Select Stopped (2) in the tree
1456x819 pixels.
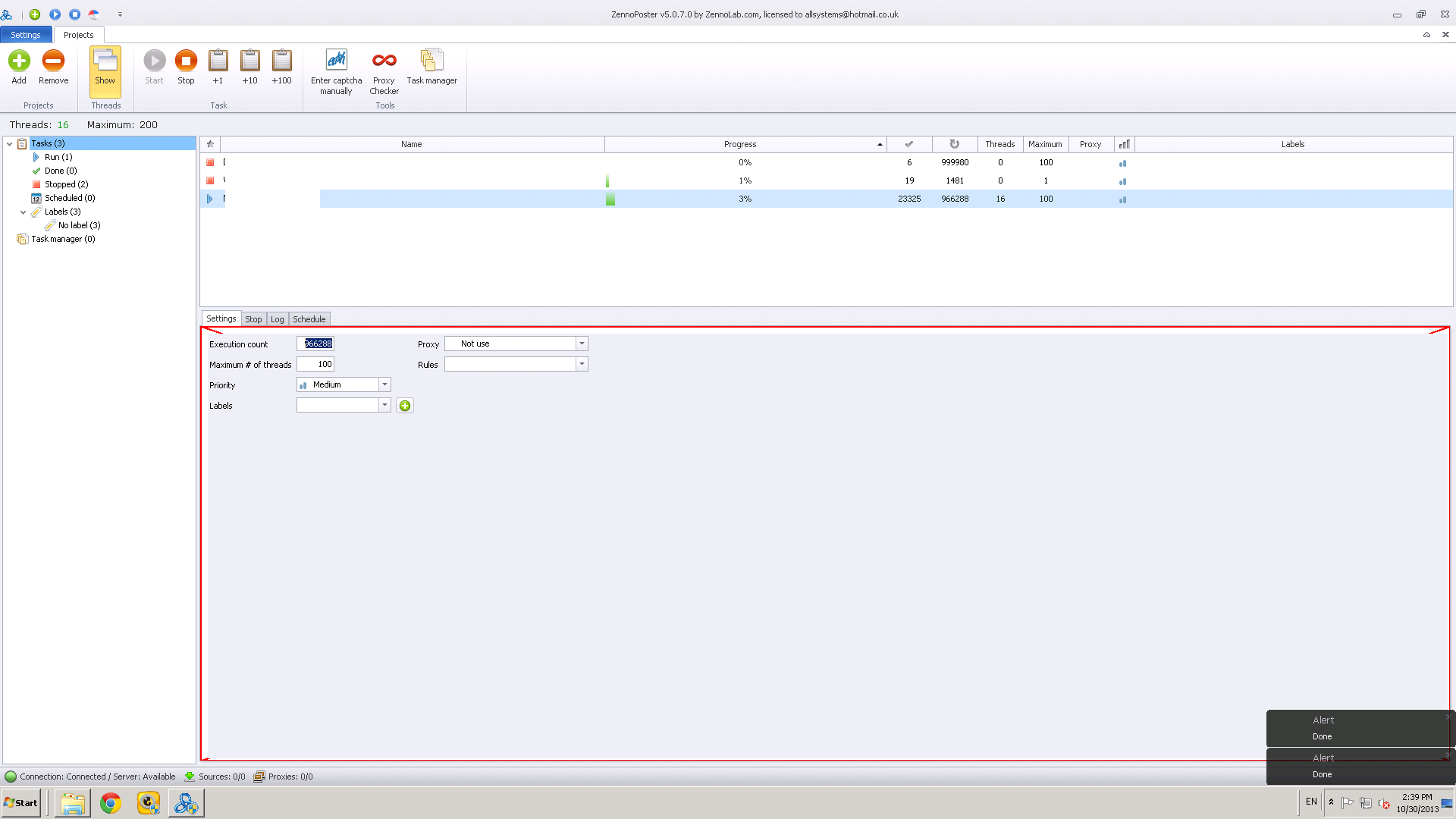66,184
